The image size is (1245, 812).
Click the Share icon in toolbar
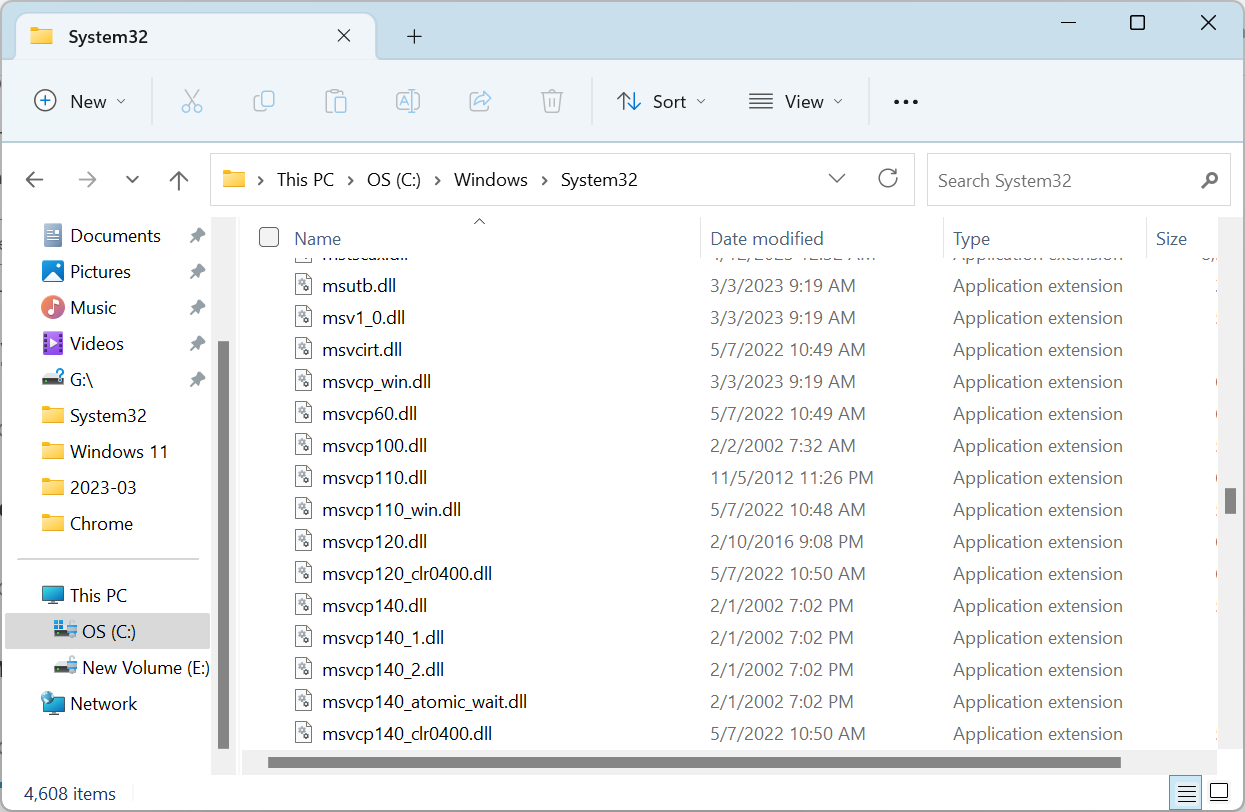point(480,101)
